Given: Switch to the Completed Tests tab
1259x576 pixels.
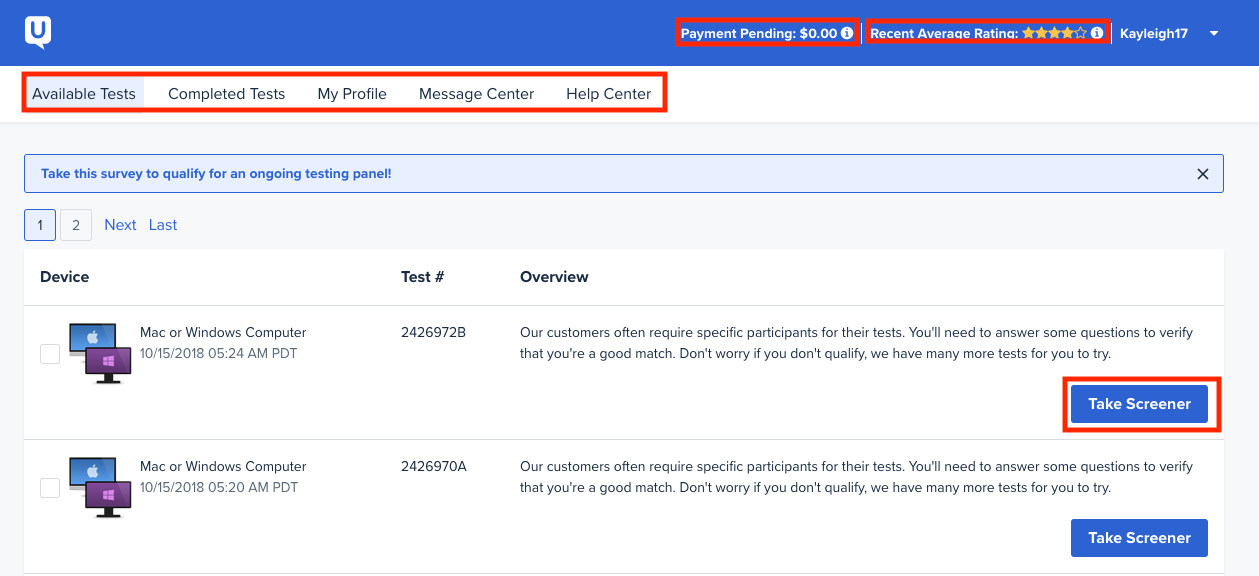Looking at the screenshot, I should click(226, 93).
